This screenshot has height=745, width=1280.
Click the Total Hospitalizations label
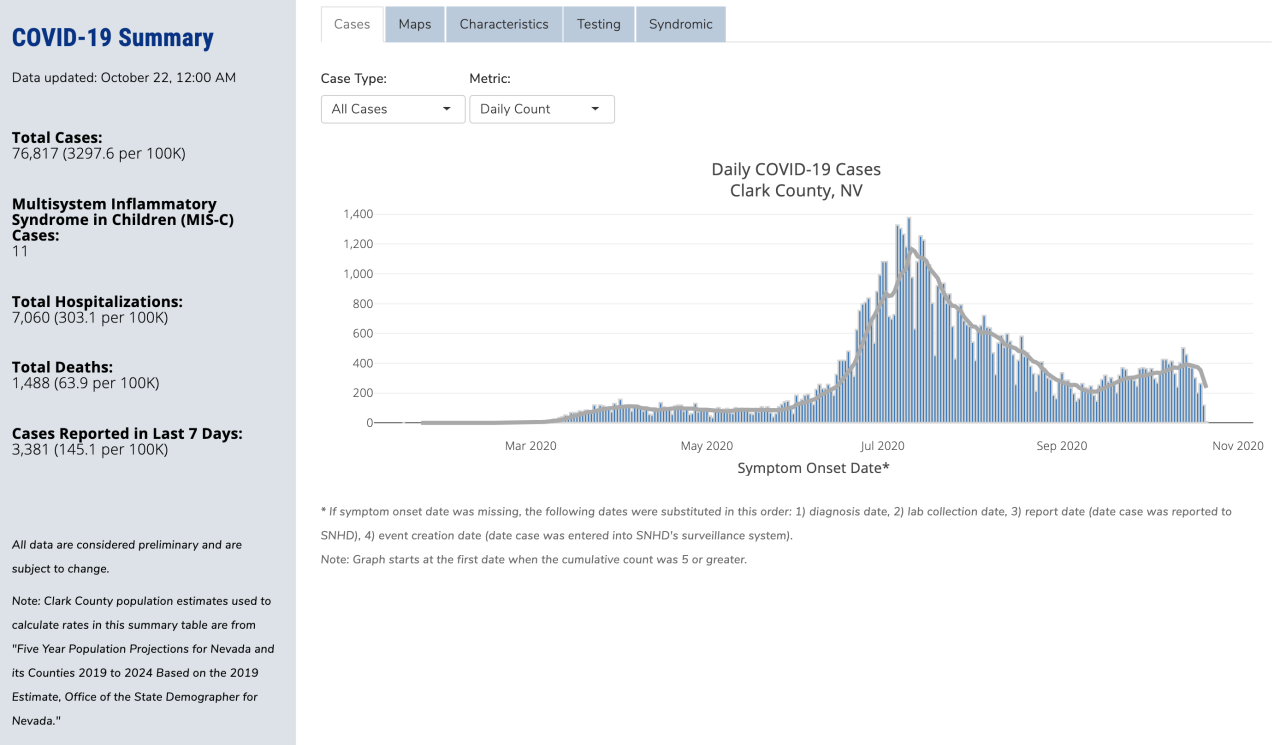[x=97, y=302]
